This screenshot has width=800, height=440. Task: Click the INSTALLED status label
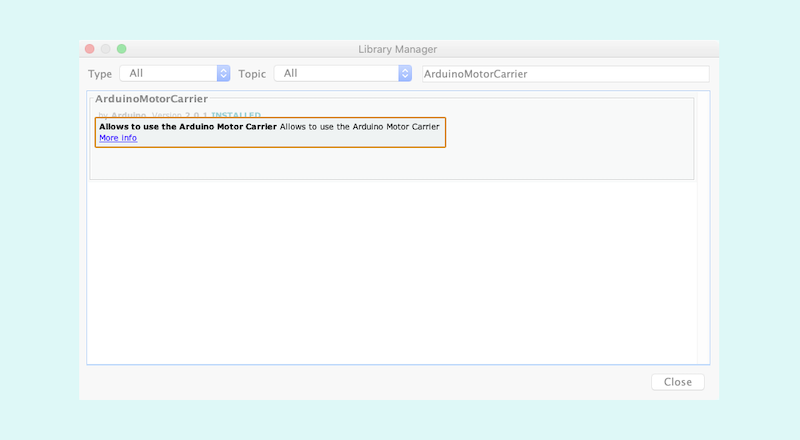tap(236, 115)
